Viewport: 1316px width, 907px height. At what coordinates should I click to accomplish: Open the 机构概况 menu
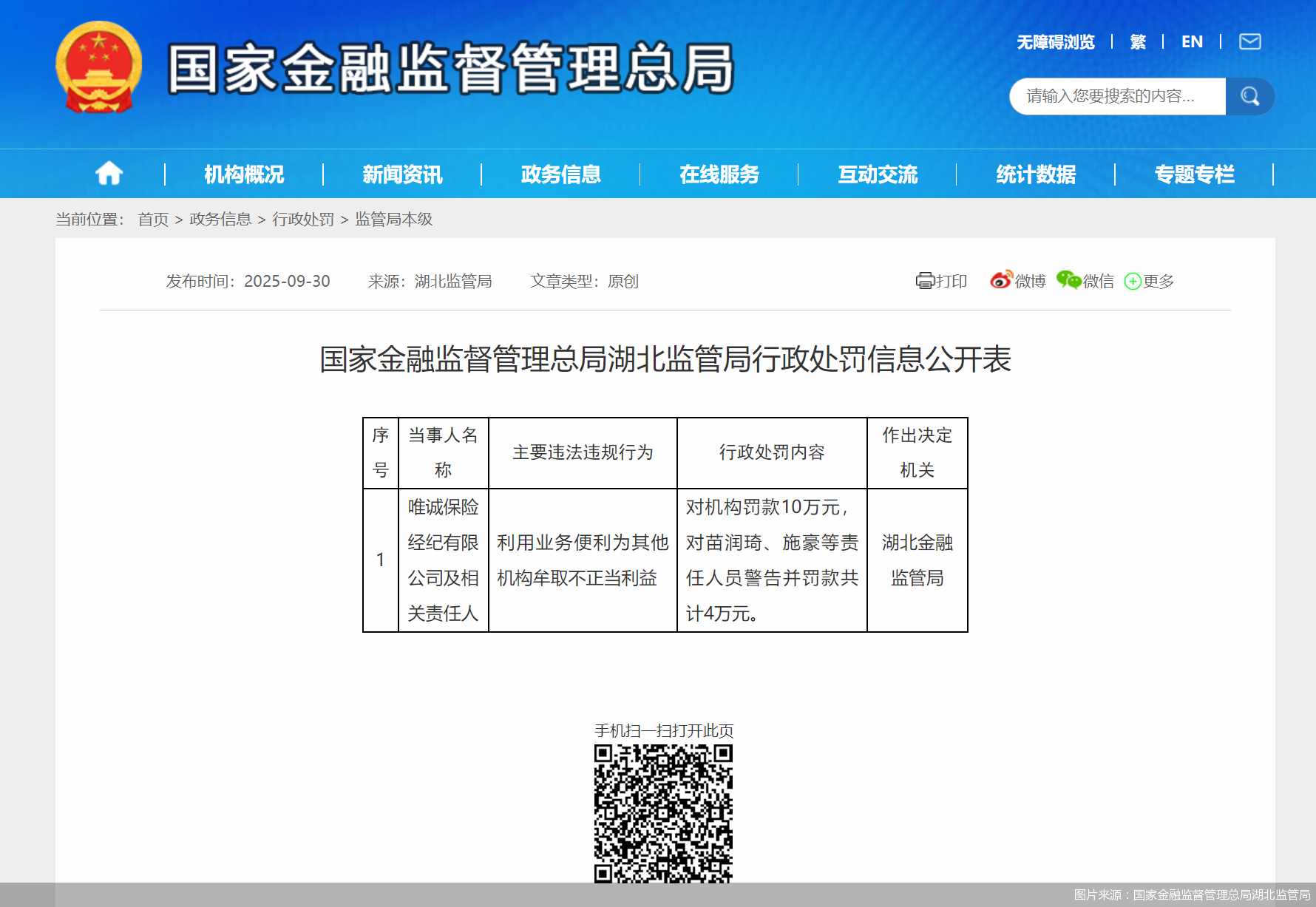click(244, 174)
